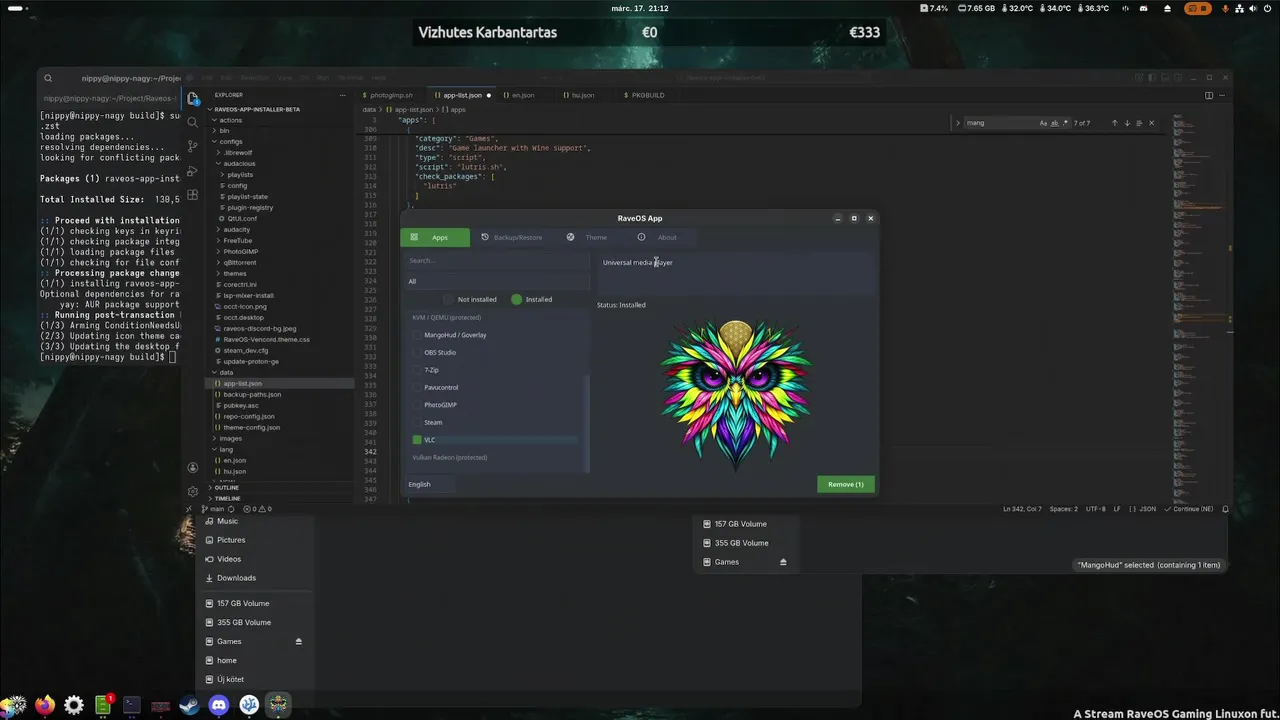Expand the OUTLINE section

coord(227,488)
